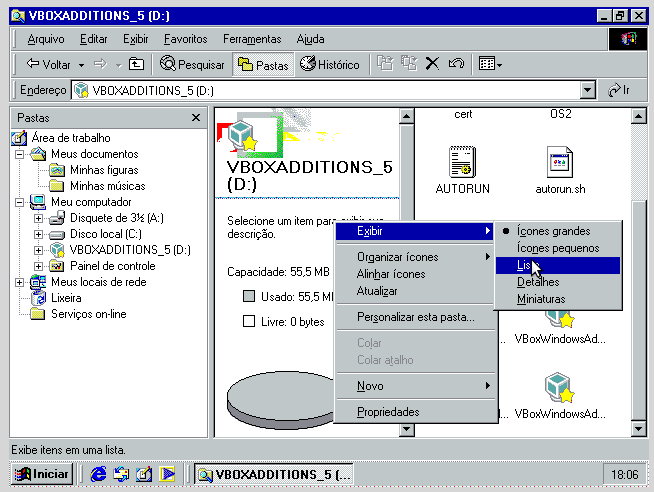
Task: Open the Favoritos menu
Action: pyautogui.click(x=186, y=39)
